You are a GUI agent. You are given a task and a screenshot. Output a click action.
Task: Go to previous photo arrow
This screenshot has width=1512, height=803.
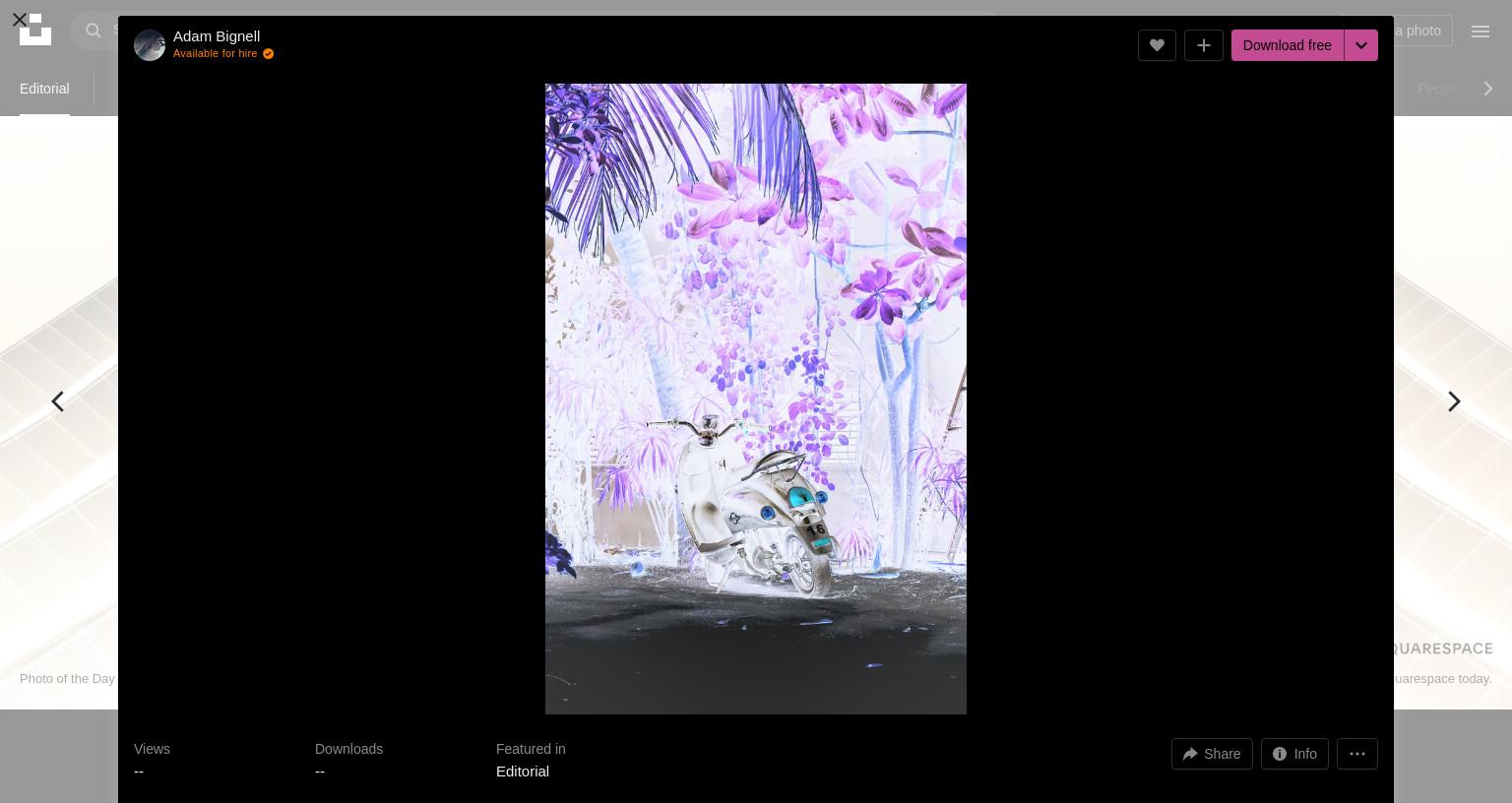pos(58,401)
